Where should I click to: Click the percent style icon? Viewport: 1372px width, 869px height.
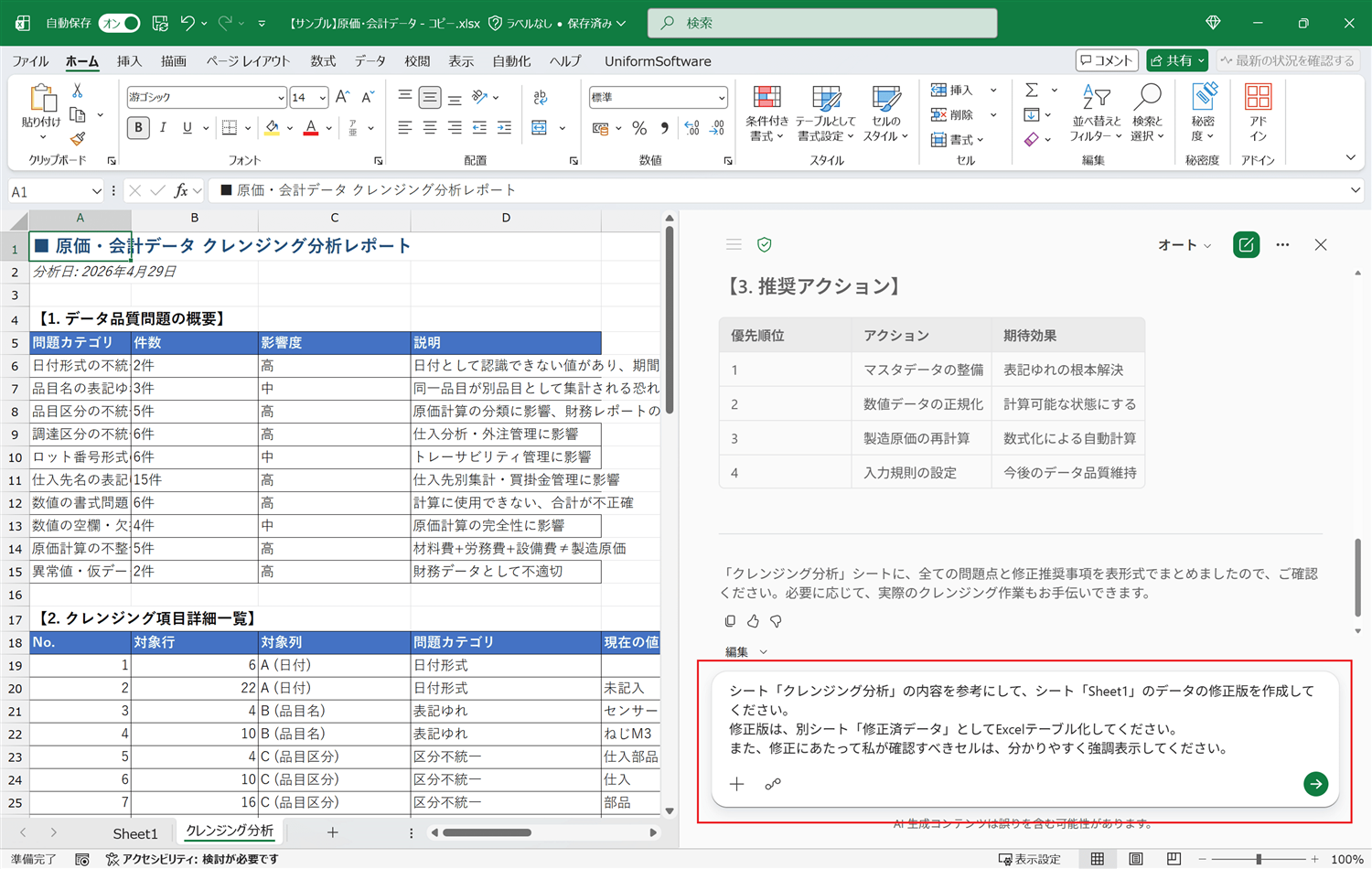tap(639, 128)
